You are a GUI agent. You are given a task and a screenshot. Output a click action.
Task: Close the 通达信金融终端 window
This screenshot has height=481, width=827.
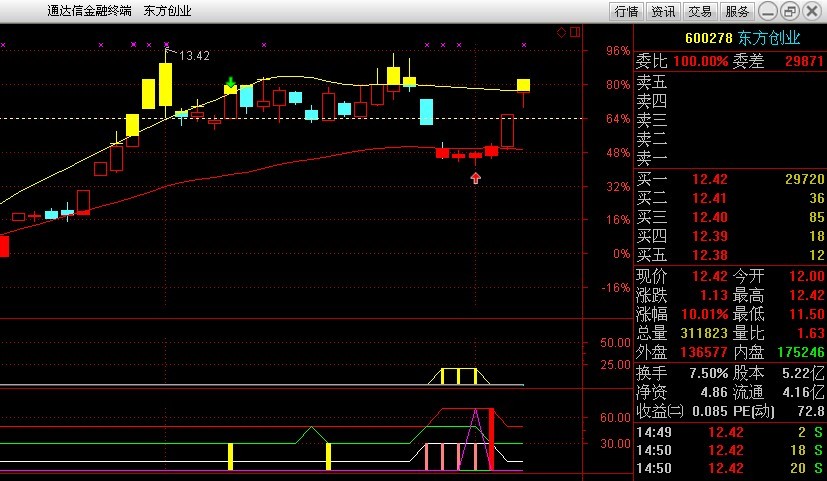point(811,11)
